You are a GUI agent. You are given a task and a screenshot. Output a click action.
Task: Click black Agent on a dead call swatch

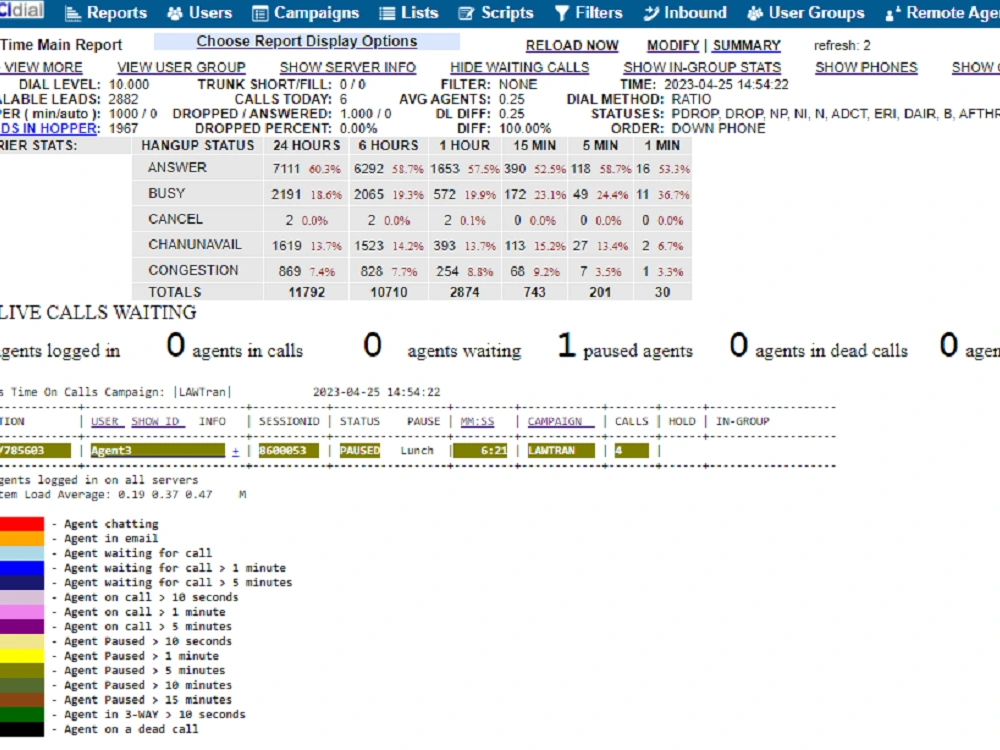click(22, 729)
